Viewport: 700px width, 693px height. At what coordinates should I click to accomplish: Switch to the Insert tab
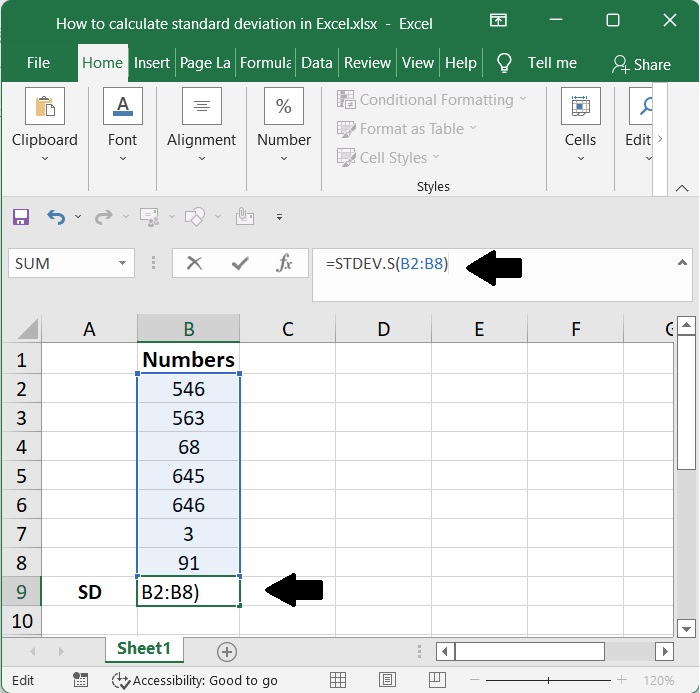(152, 63)
